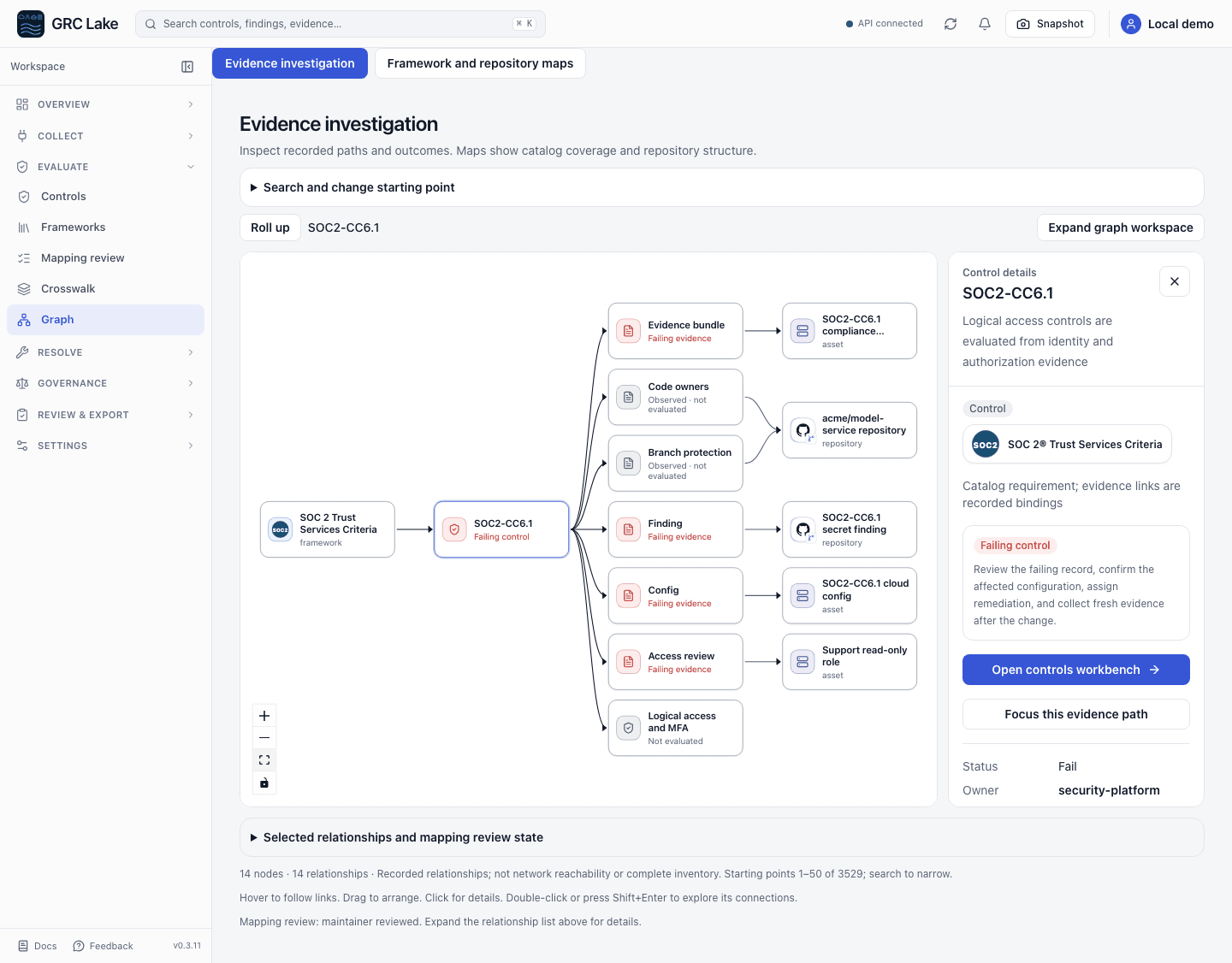Select the SOC2-CC6.1 secret finding node

850,529
